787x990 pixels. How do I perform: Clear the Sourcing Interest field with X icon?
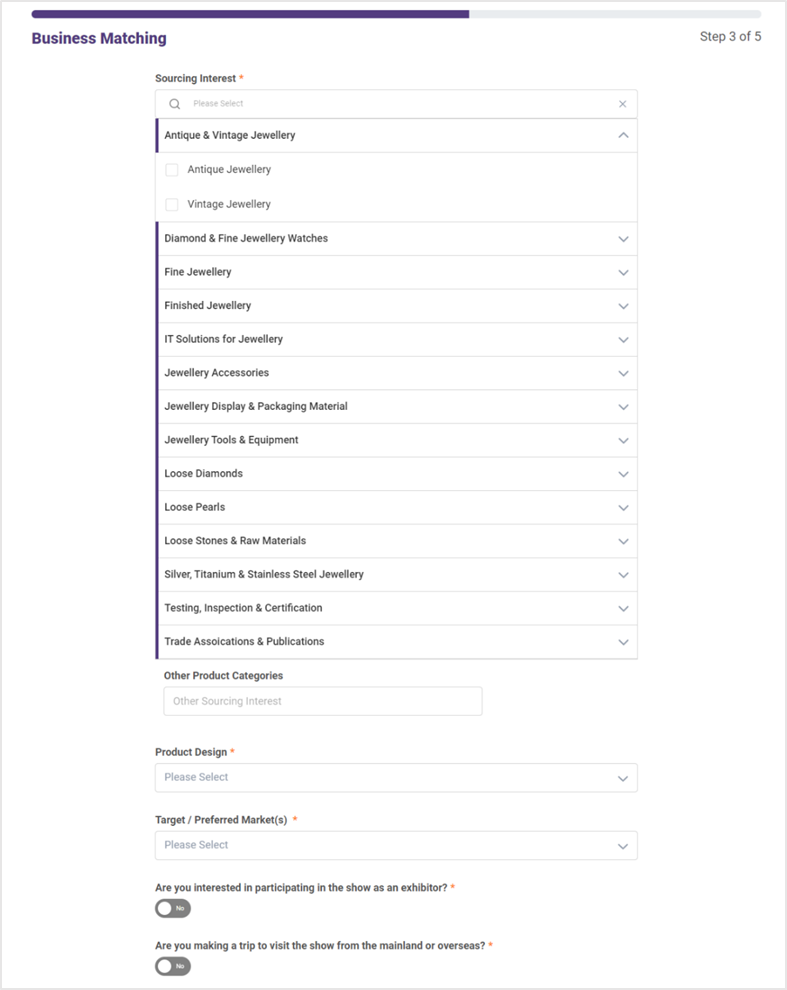(x=622, y=104)
